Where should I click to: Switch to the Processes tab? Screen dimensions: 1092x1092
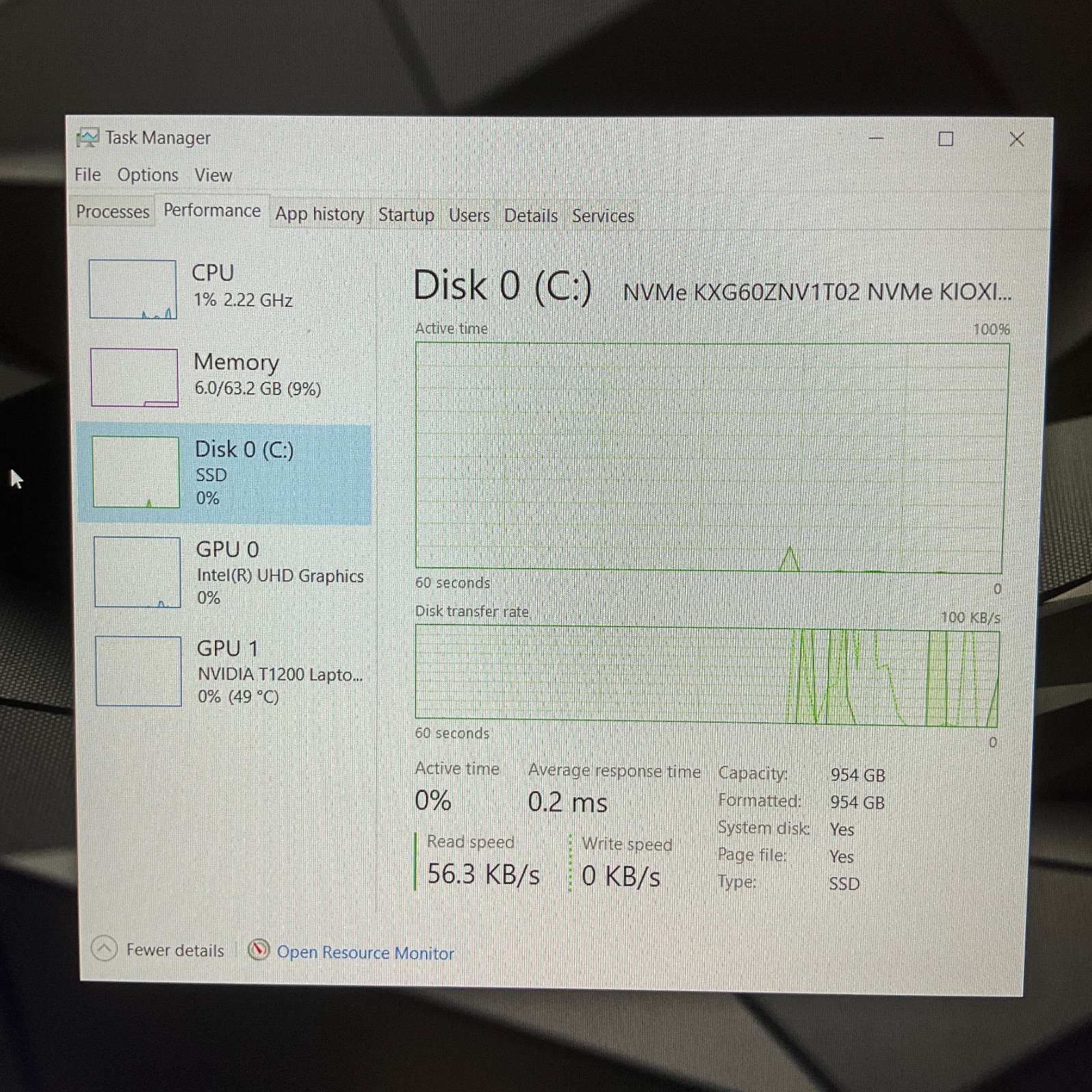coord(113,212)
